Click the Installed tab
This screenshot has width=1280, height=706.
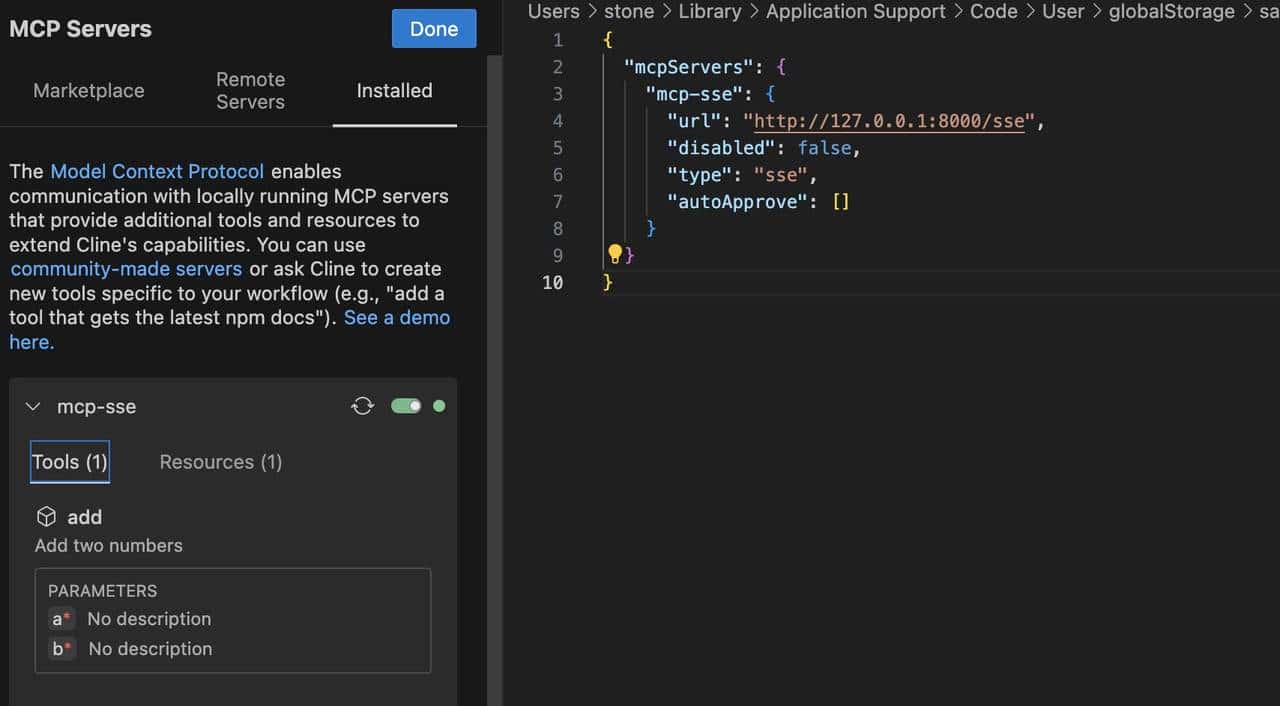[x=394, y=90]
